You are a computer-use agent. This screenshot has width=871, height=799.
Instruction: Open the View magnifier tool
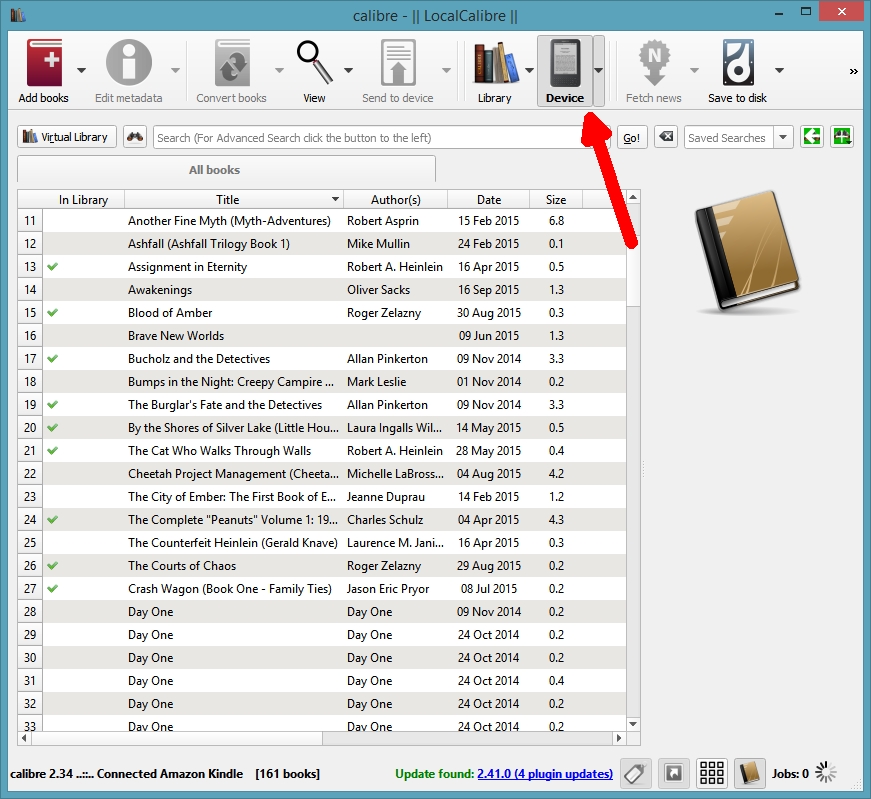[314, 62]
